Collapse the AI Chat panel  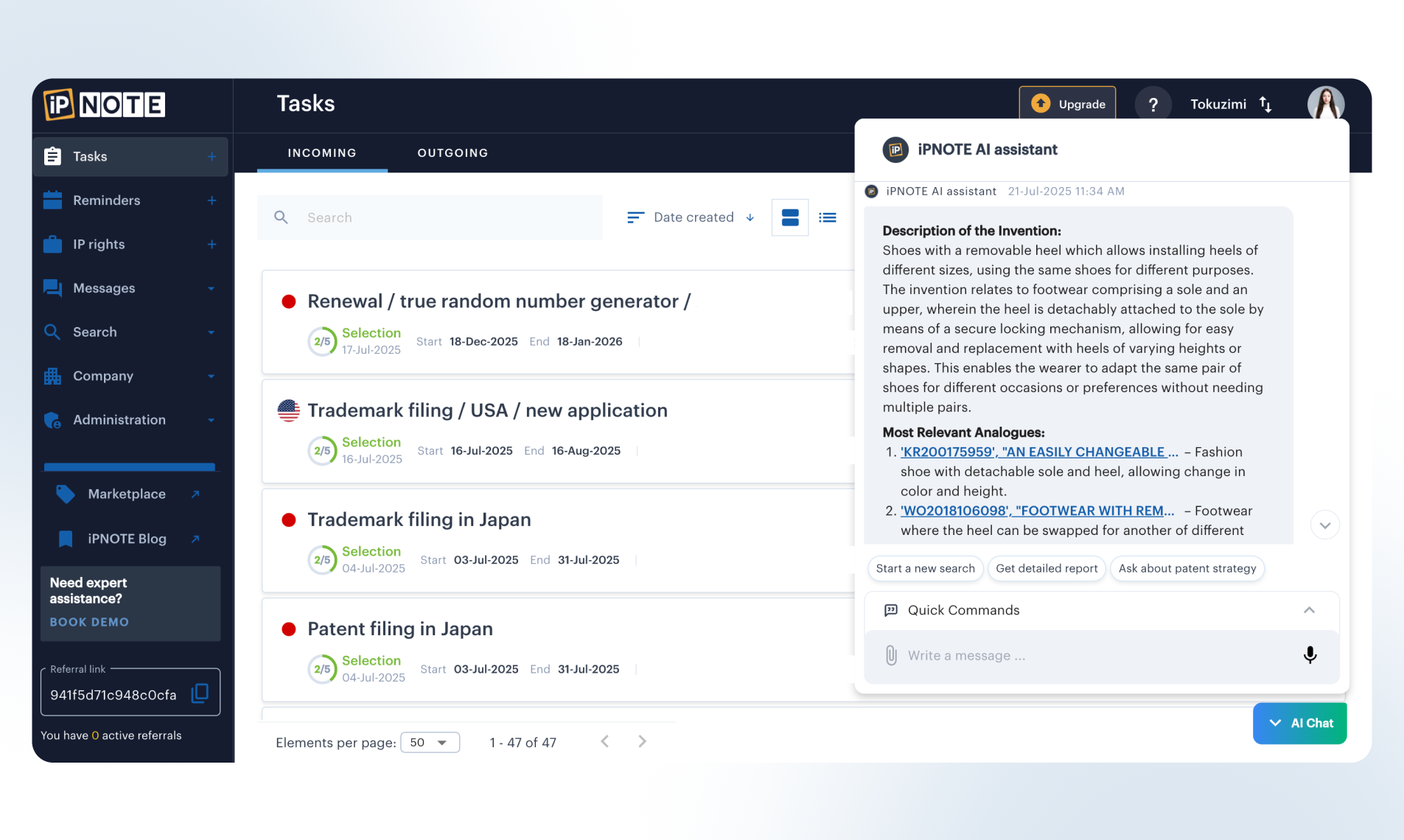[x=1299, y=723]
